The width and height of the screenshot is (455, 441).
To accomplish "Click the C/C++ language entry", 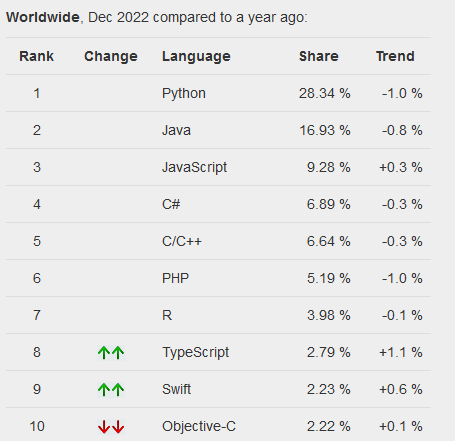I will [x=182, y=241].
